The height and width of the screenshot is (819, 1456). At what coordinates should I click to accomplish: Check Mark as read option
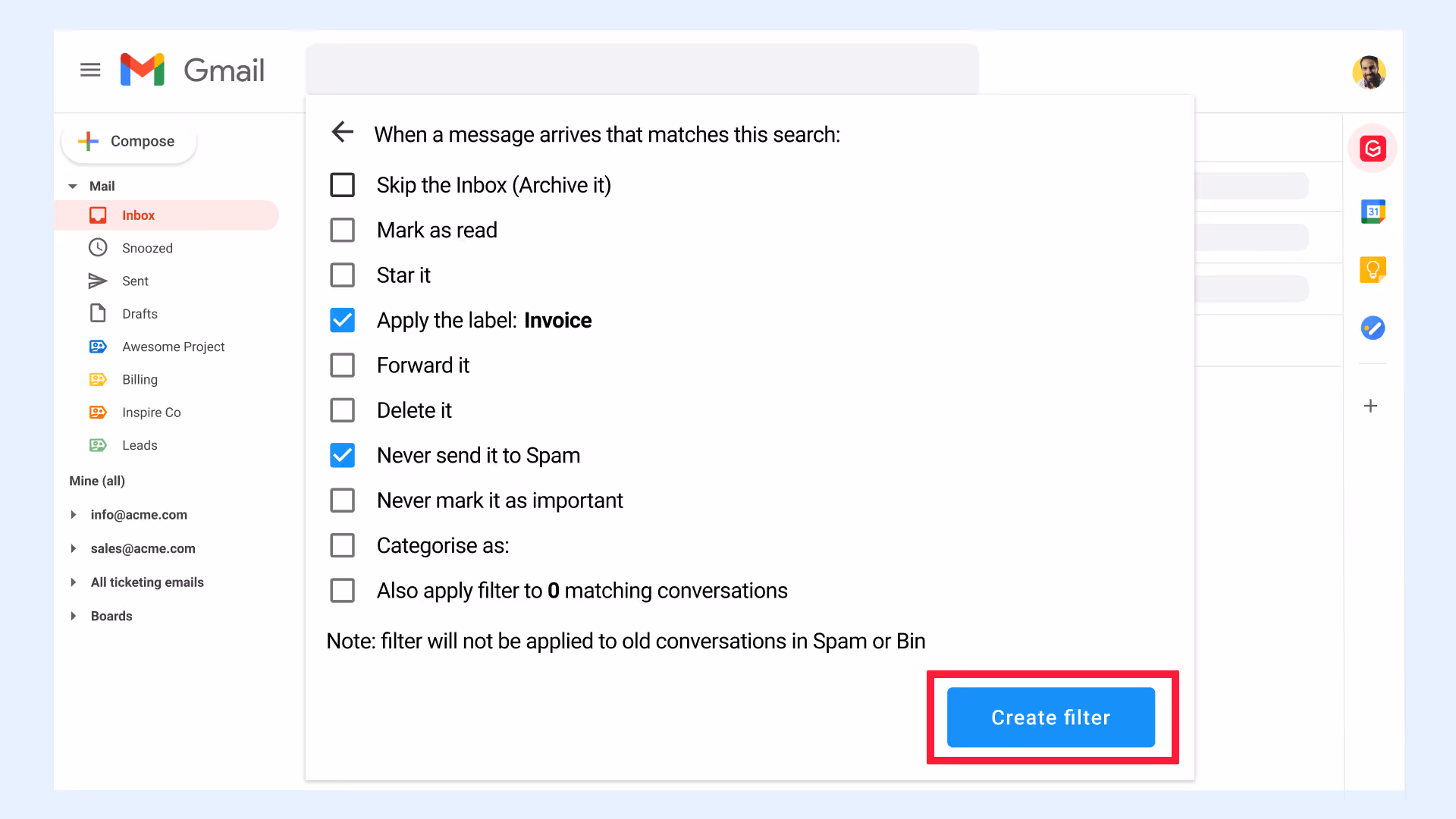point(343,230)
